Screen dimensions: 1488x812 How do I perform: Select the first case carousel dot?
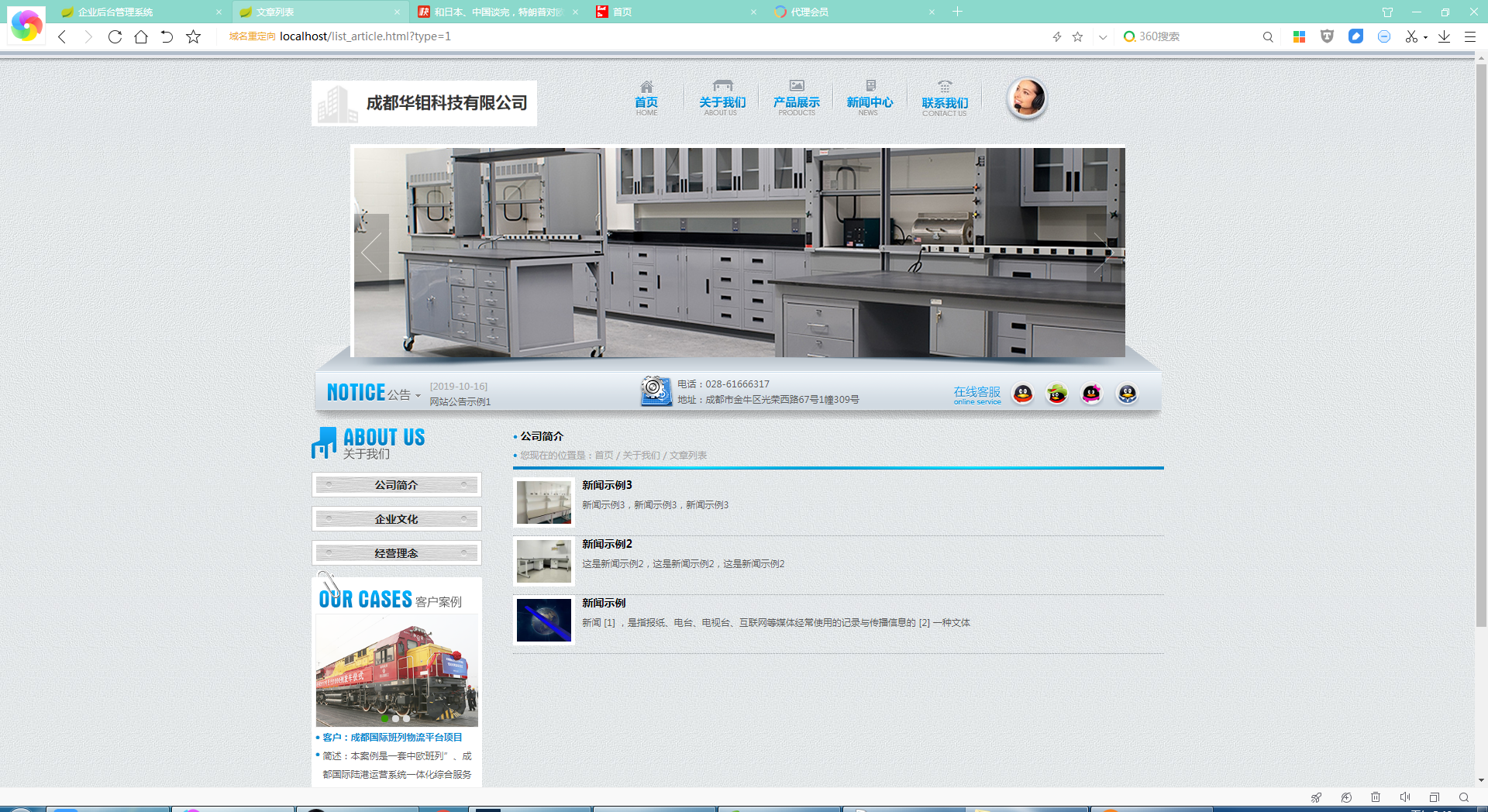(384, 718)
